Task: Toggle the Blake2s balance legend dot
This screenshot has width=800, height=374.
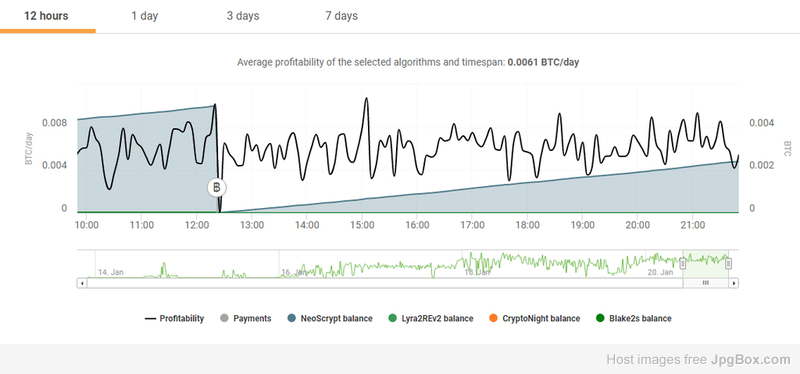Action: point(600,318)
